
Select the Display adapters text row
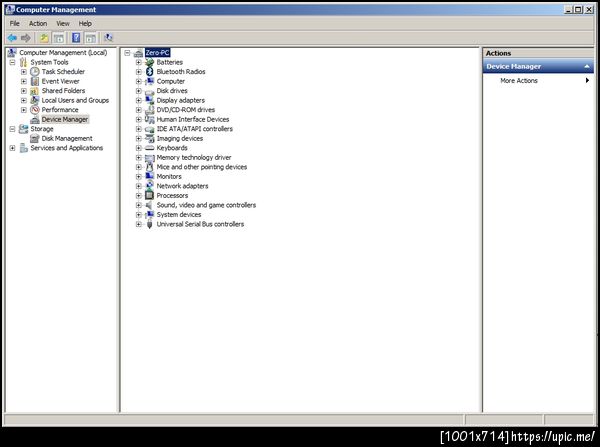[x=181, y=100]
